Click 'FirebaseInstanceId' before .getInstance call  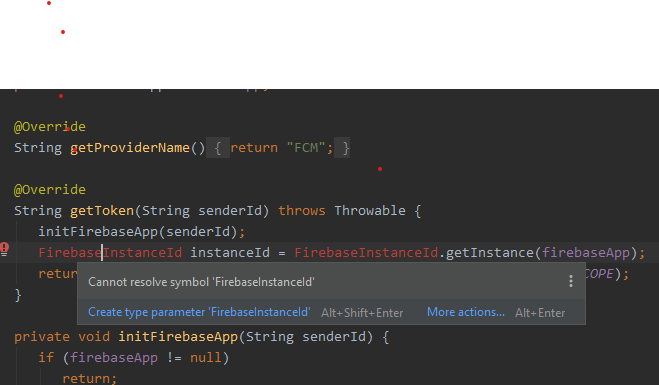pyautogui.click(x=366, y=253)
